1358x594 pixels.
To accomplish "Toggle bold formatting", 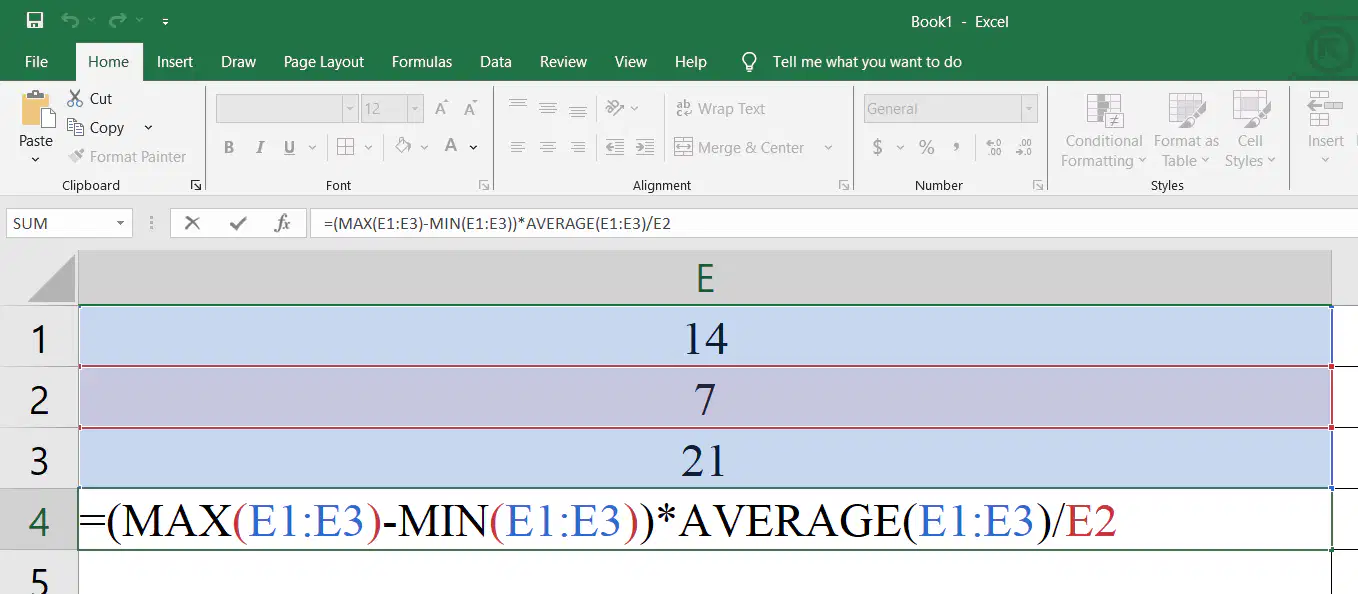I will [229, 147].
